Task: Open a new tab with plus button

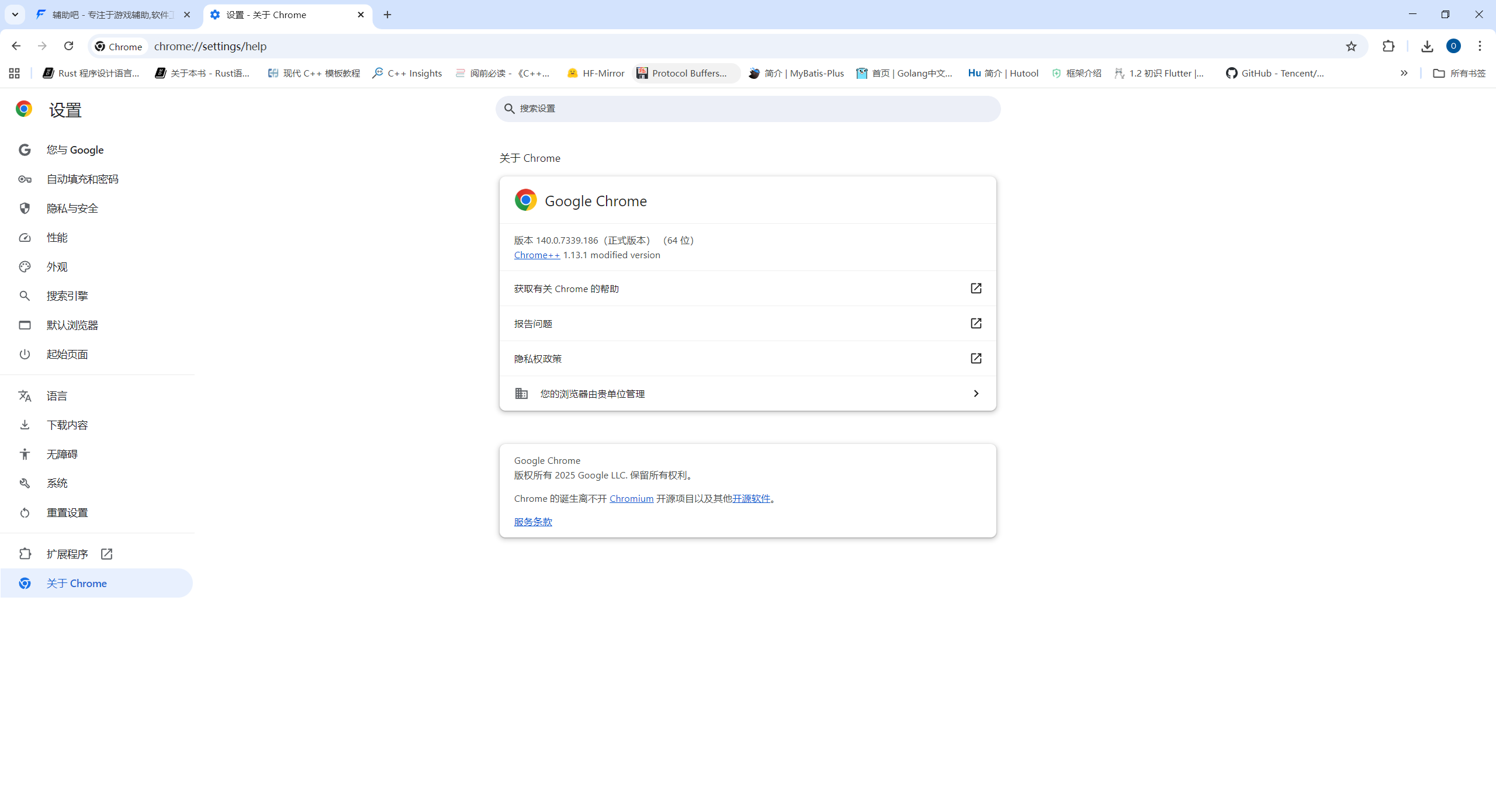Action: [387, 15]
